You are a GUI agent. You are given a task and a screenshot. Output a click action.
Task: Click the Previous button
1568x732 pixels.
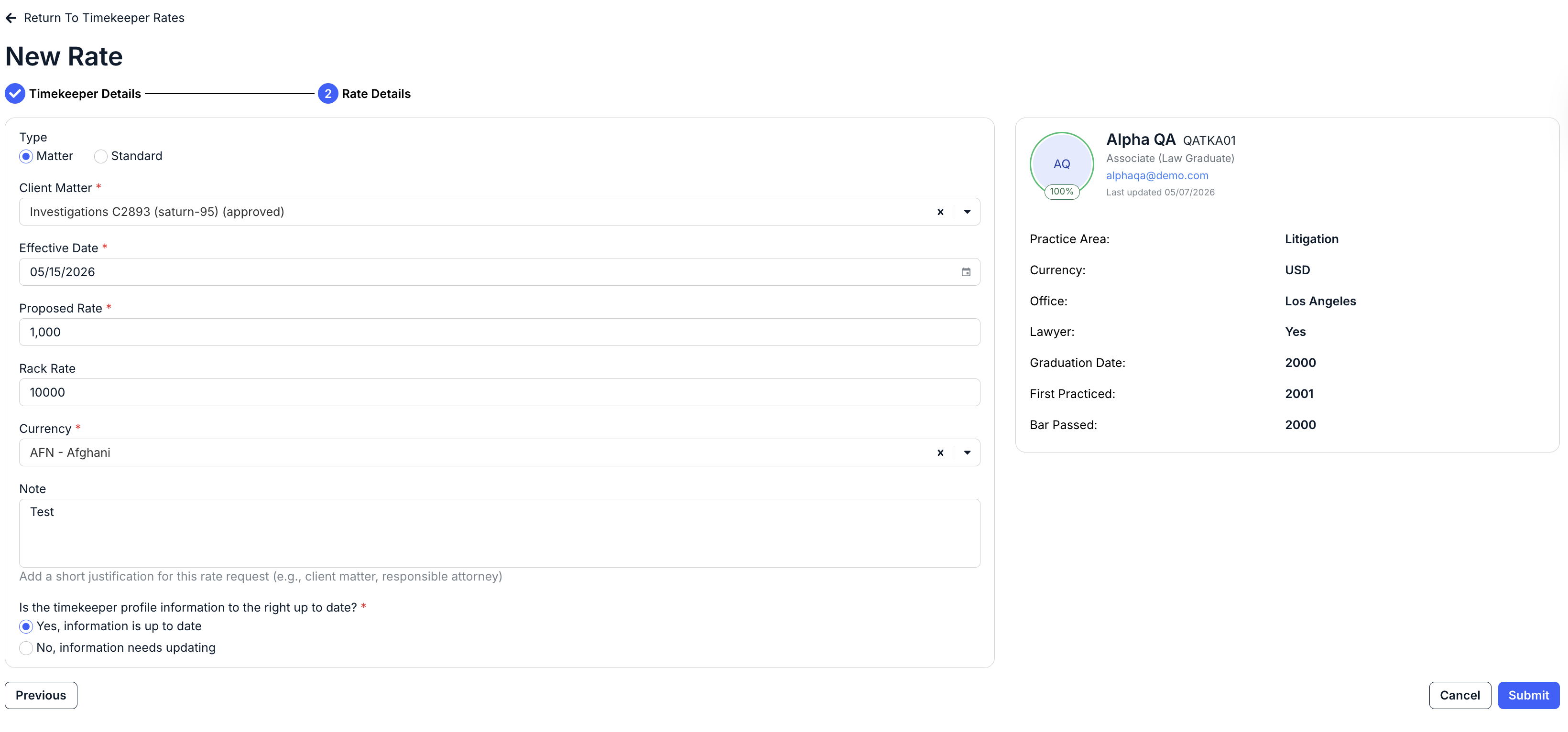click(41, 695)
